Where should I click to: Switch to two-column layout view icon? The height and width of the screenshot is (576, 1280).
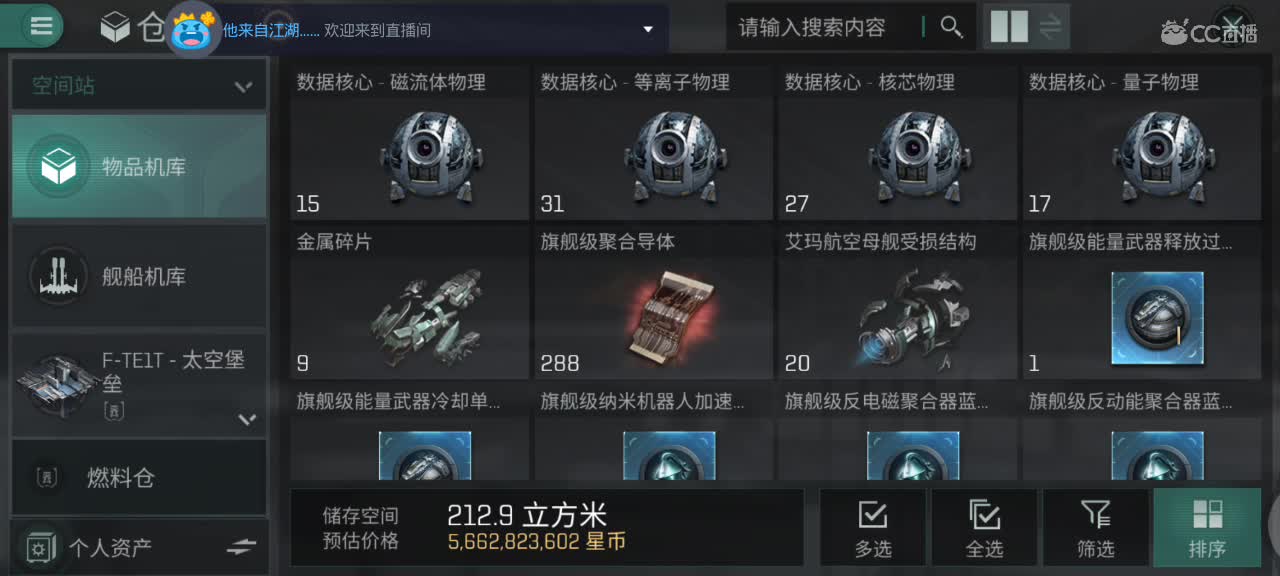pos(1009,27)
